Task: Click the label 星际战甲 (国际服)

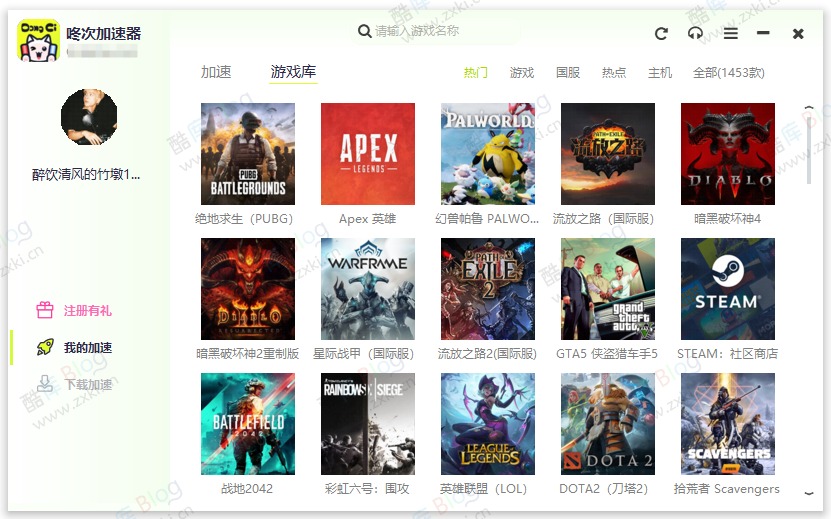Action: click(x=363, y=354)
